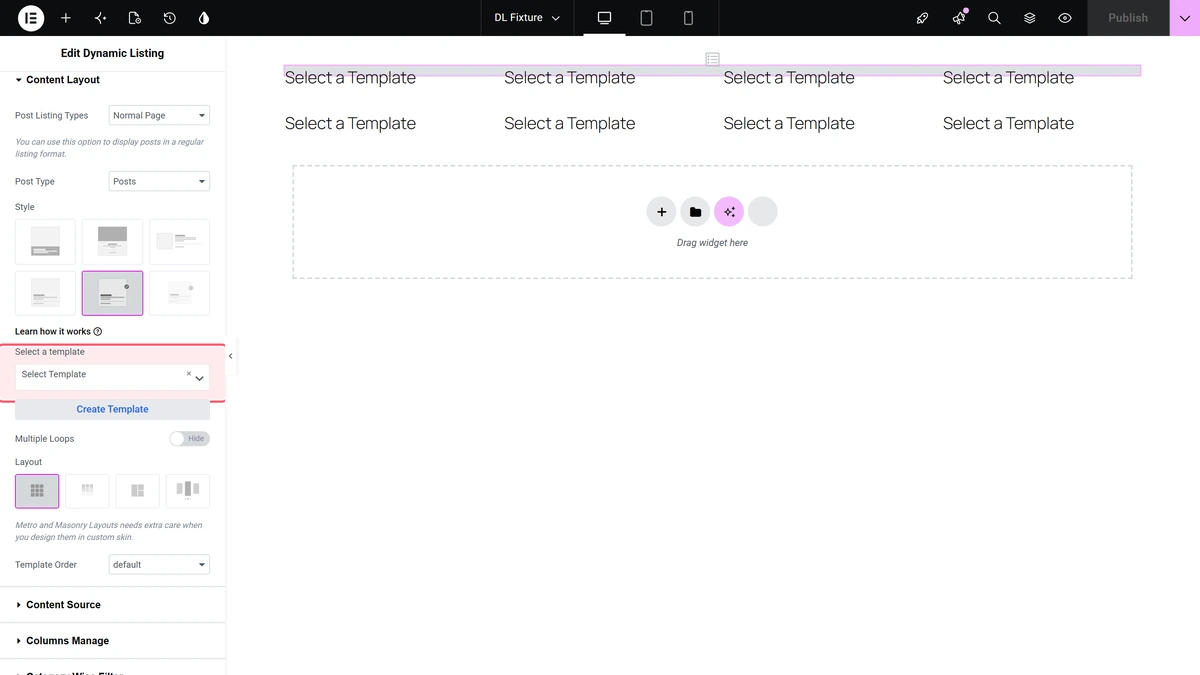
Task: Clear the template selection with the x
Action: click(188, 373)
